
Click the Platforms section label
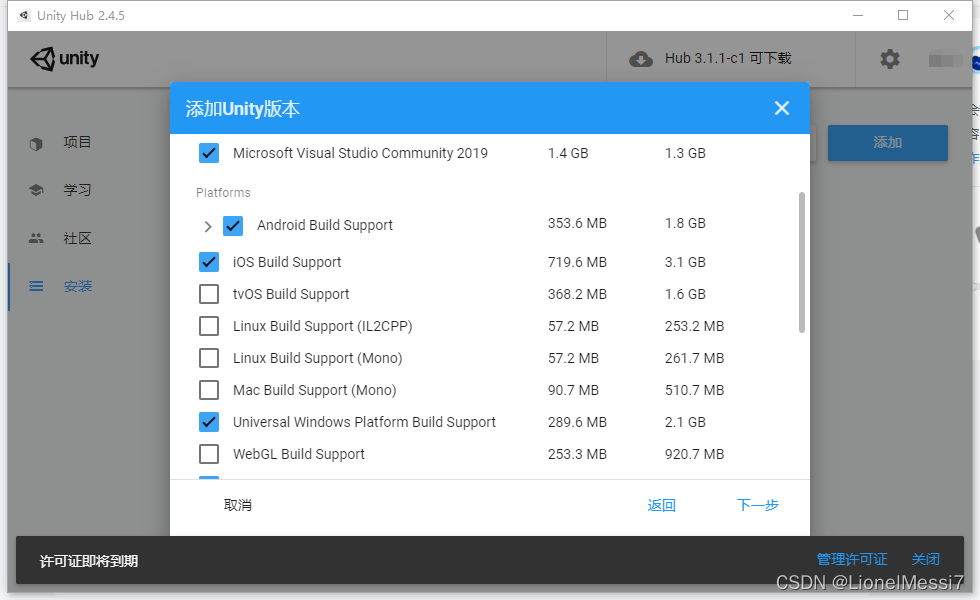click(x=223, y=192)
